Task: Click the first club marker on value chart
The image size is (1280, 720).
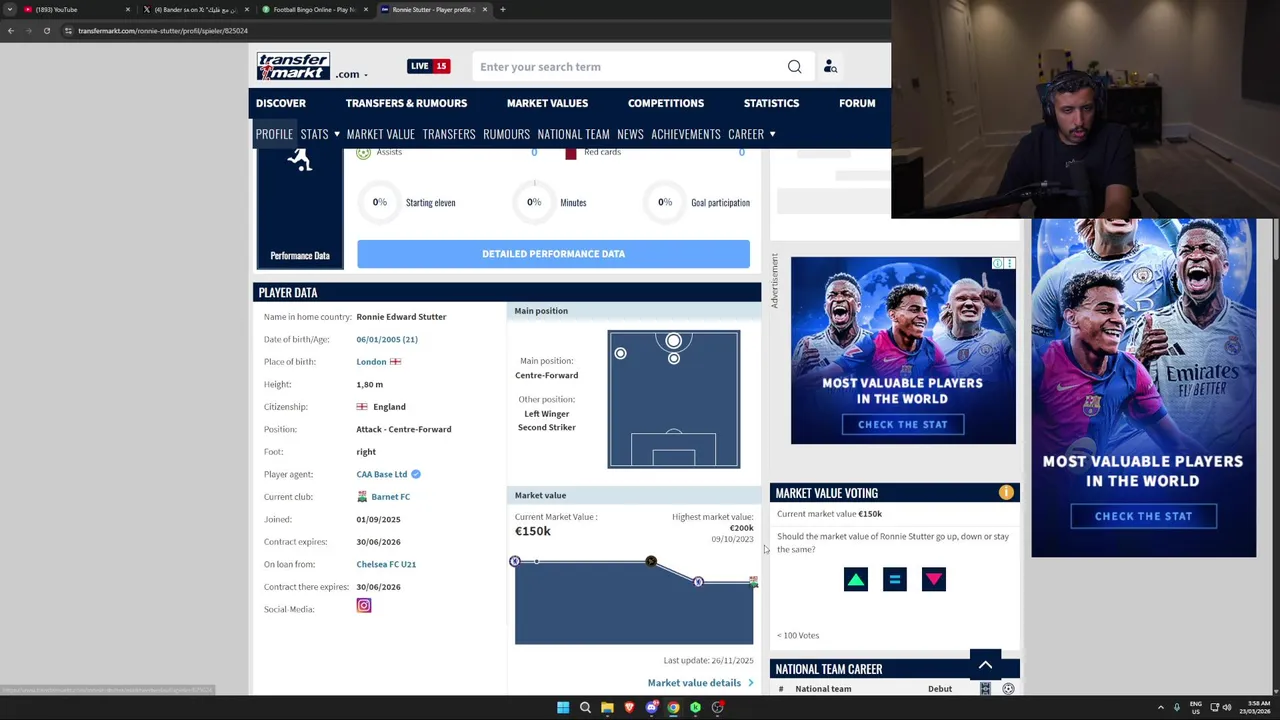Action: pyautogui.click(x=515, y=562)
